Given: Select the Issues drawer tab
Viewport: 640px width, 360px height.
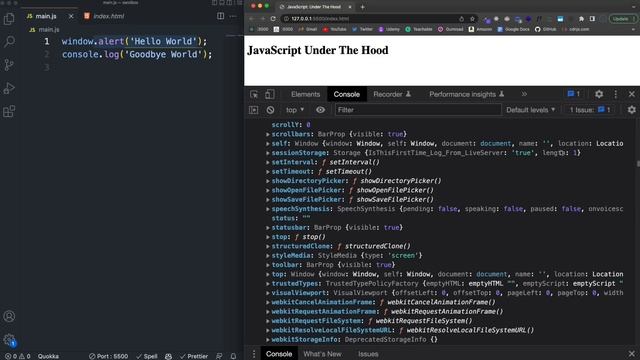Looking at the screenshot, I should [368, 354].
